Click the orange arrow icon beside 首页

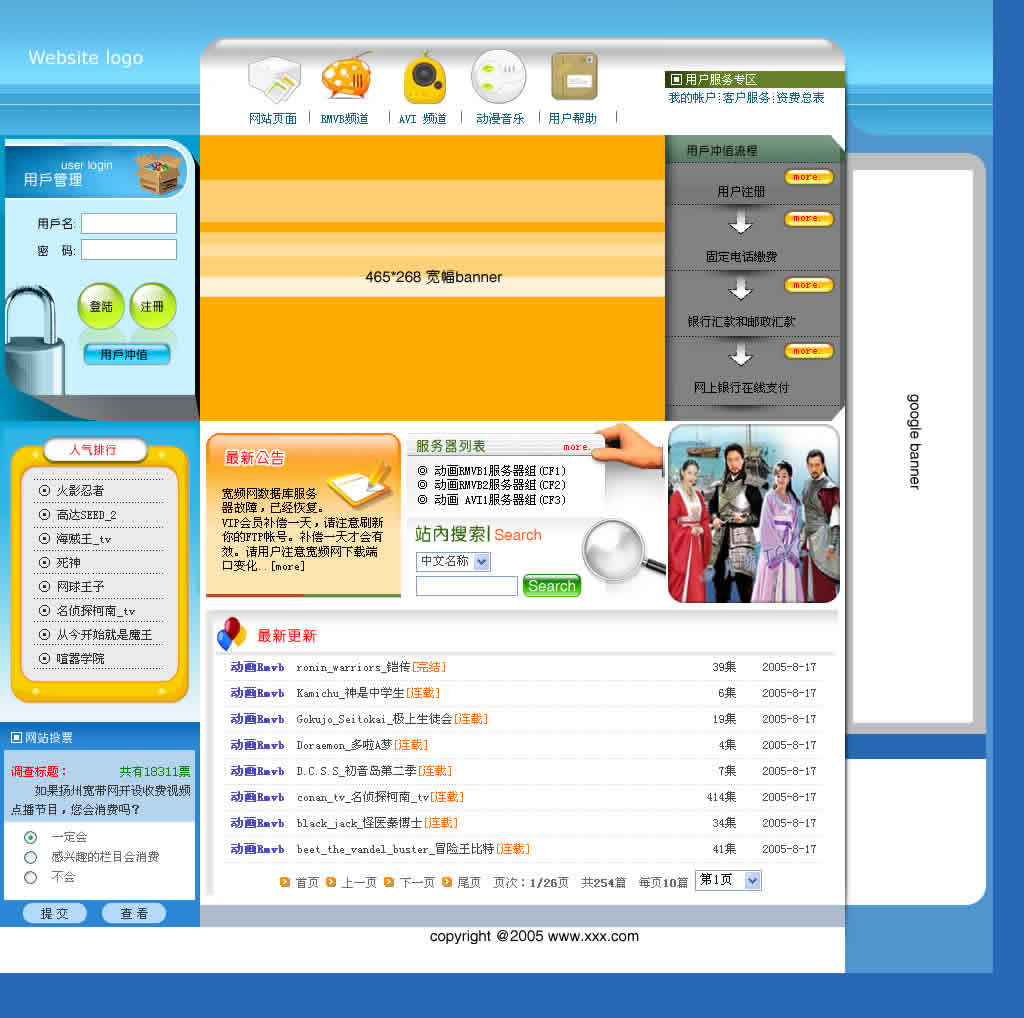coord(285,882)
